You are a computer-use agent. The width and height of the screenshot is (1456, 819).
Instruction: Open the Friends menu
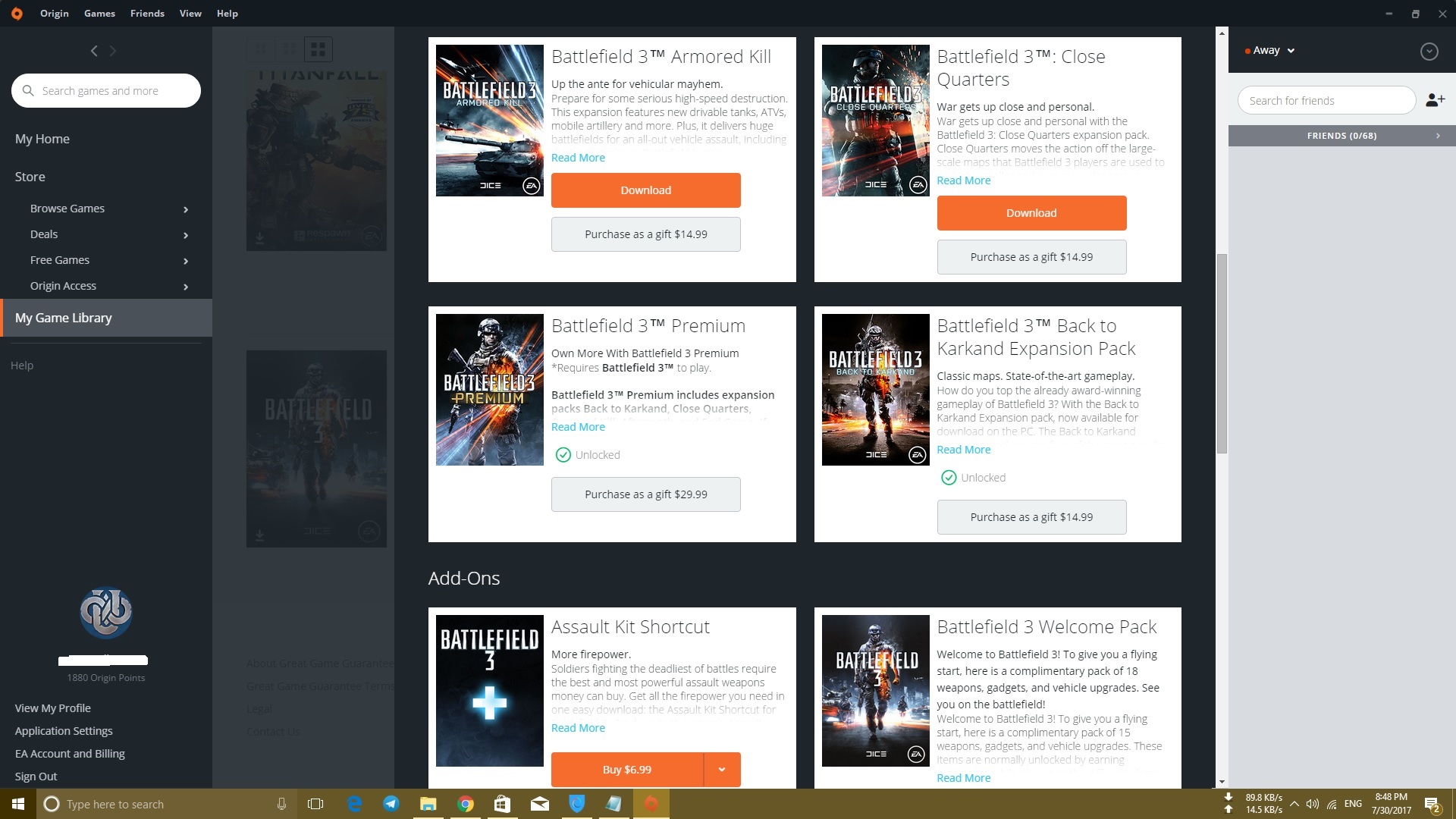147,13
